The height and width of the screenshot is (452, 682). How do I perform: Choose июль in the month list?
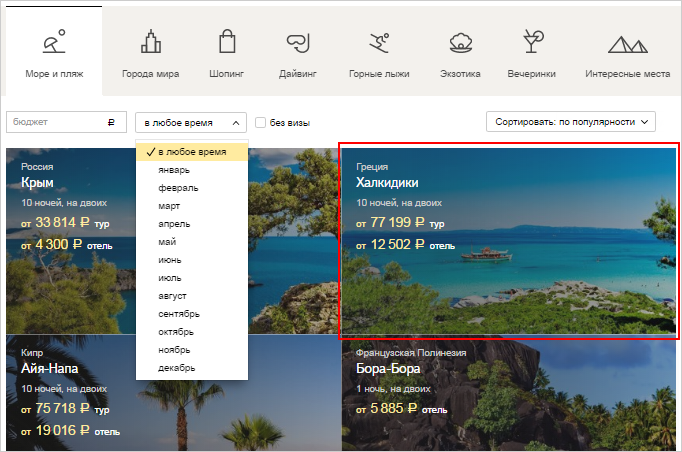point(192,278)
